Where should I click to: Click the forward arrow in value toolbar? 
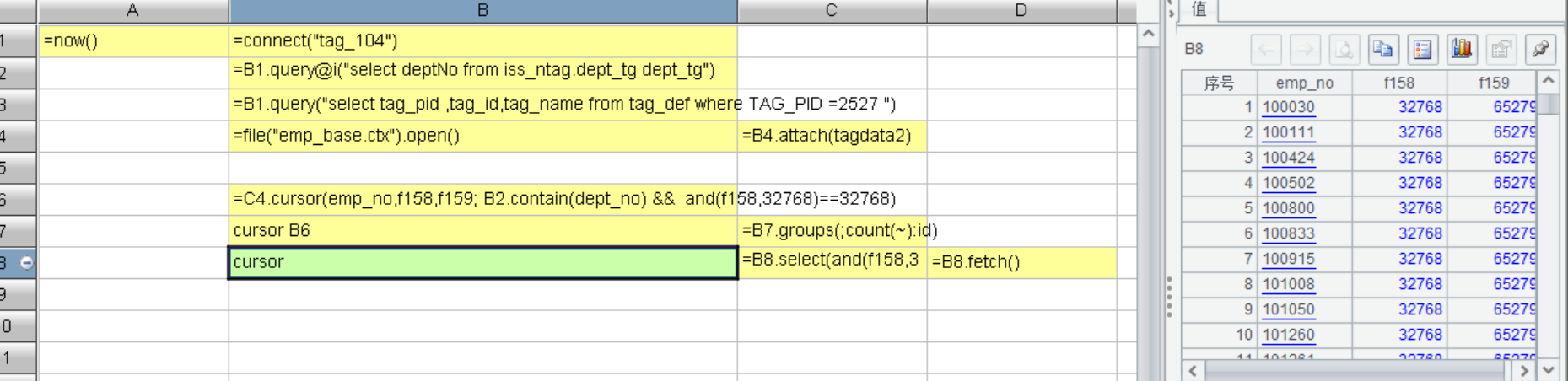1305,50
